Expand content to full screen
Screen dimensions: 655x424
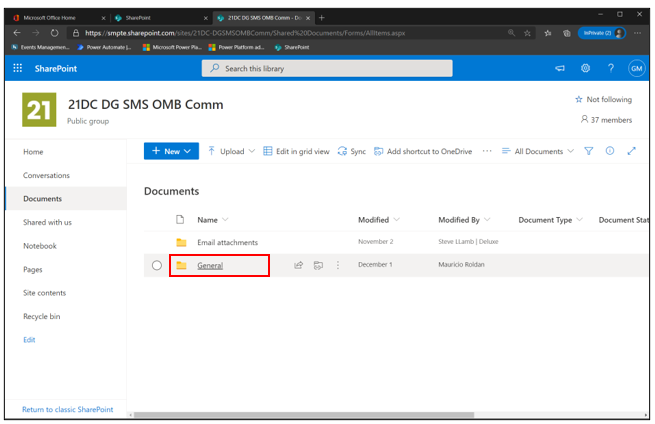point(631,151)
